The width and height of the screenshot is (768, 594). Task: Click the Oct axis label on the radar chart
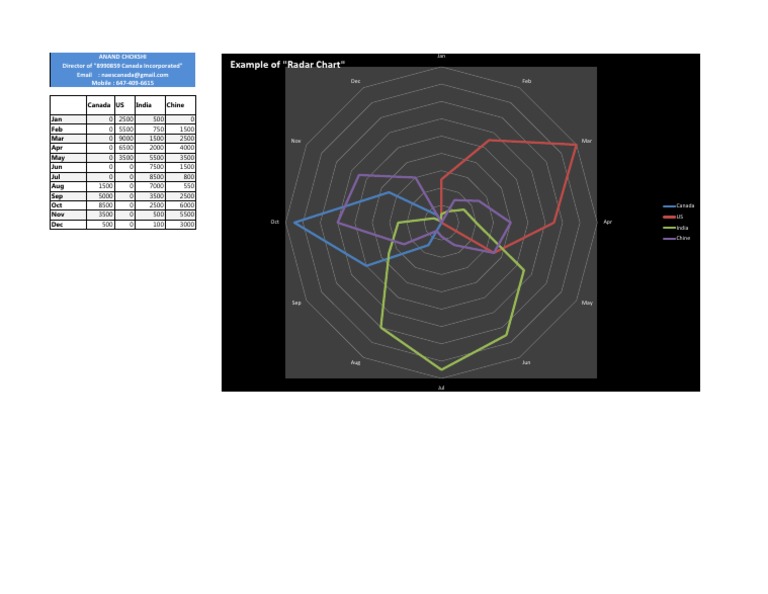pyautogui.click(x=275, y=222)
